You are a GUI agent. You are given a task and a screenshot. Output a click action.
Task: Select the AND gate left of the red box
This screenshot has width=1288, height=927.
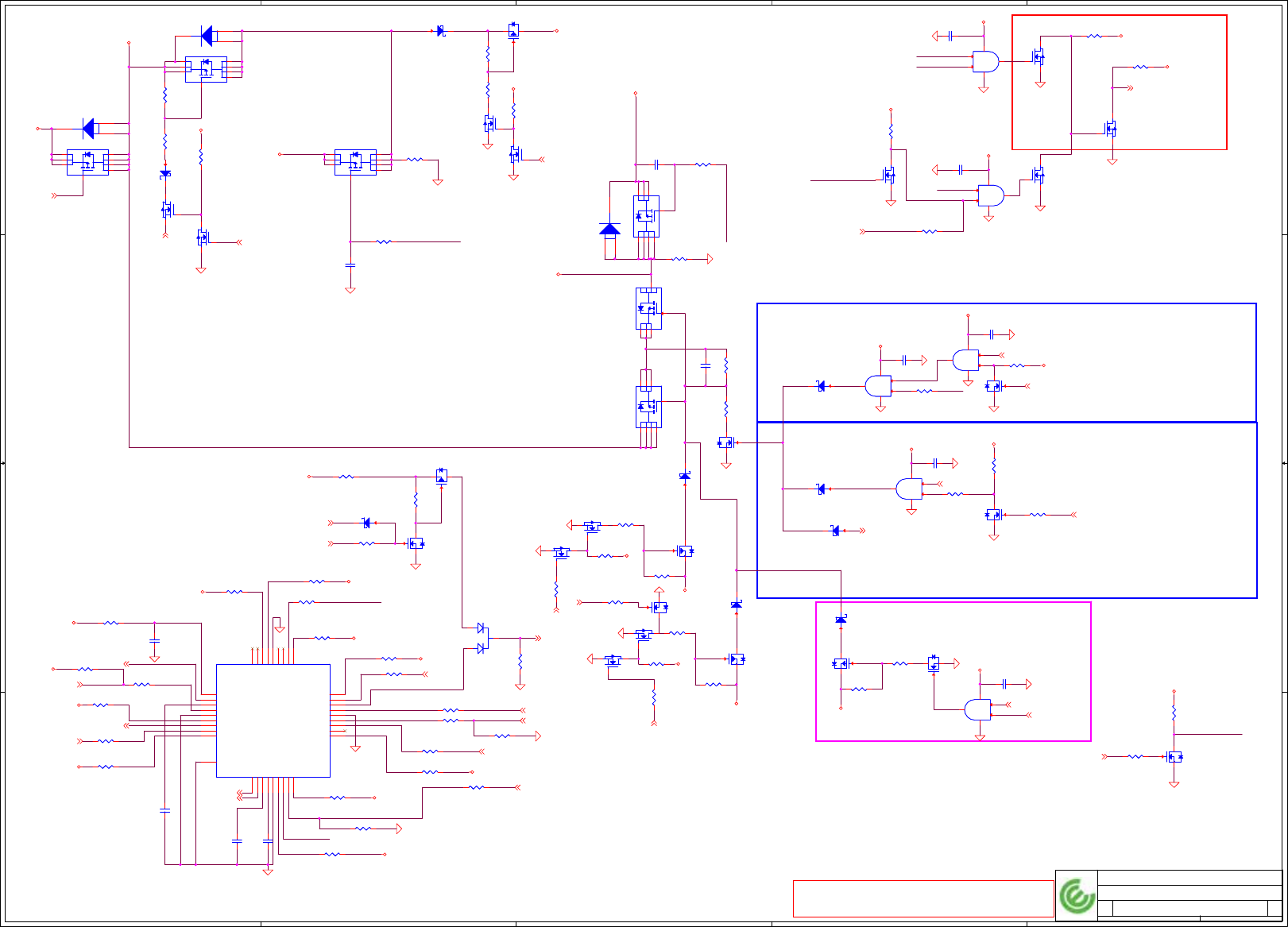click(986, 62)
